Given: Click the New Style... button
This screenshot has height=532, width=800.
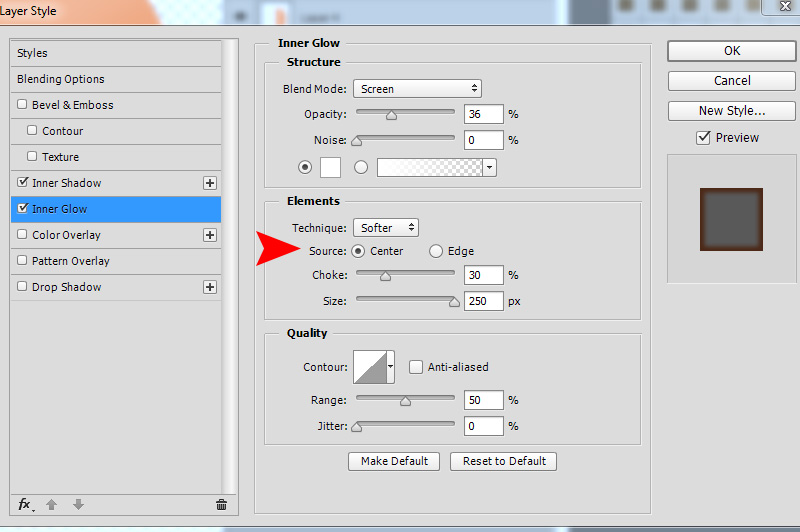Looking at the screenshot, I should (x=732, y=111).
